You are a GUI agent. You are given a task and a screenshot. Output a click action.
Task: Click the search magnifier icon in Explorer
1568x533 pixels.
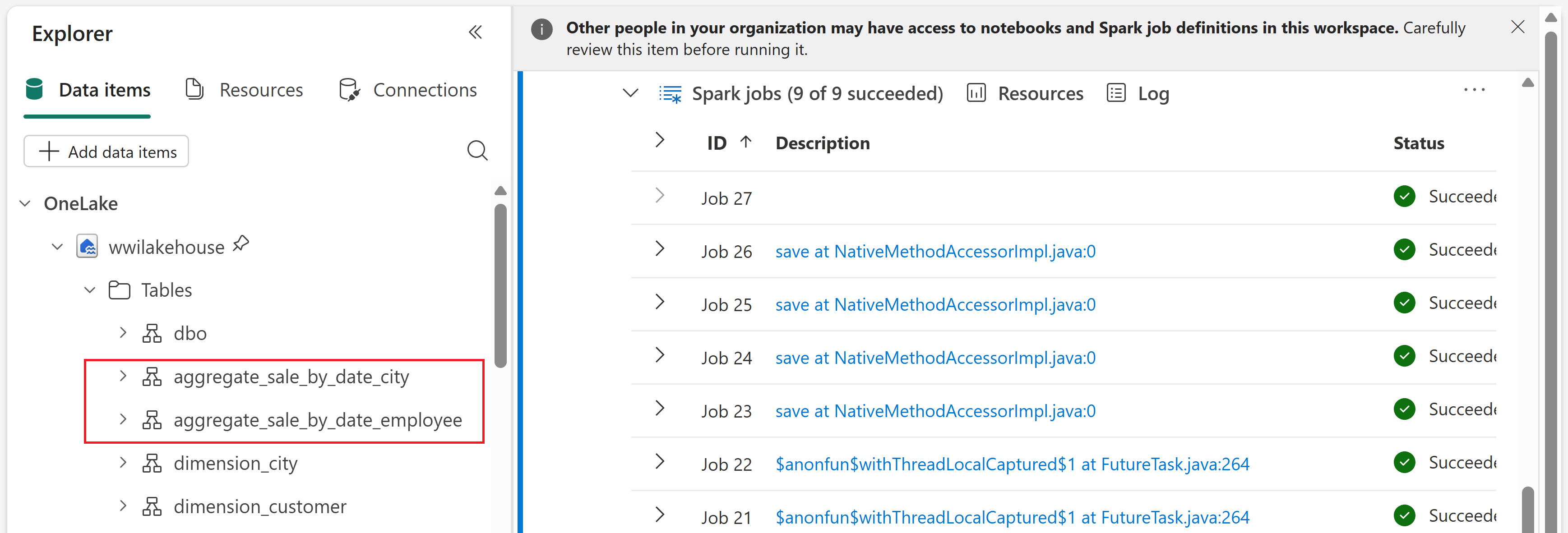[x=477, y=150]
